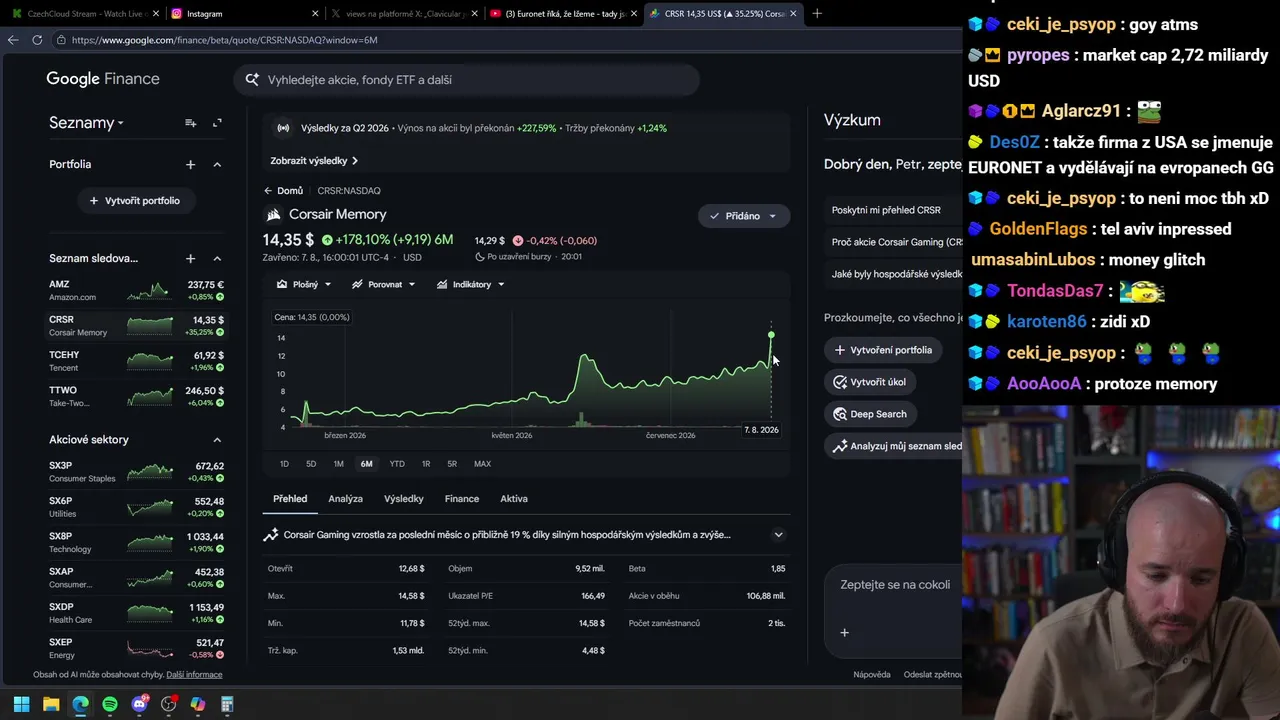The width and height of the screenshot is (1280, 720).
Task: Click the plus icon in chat box
Action: (844, 632)
